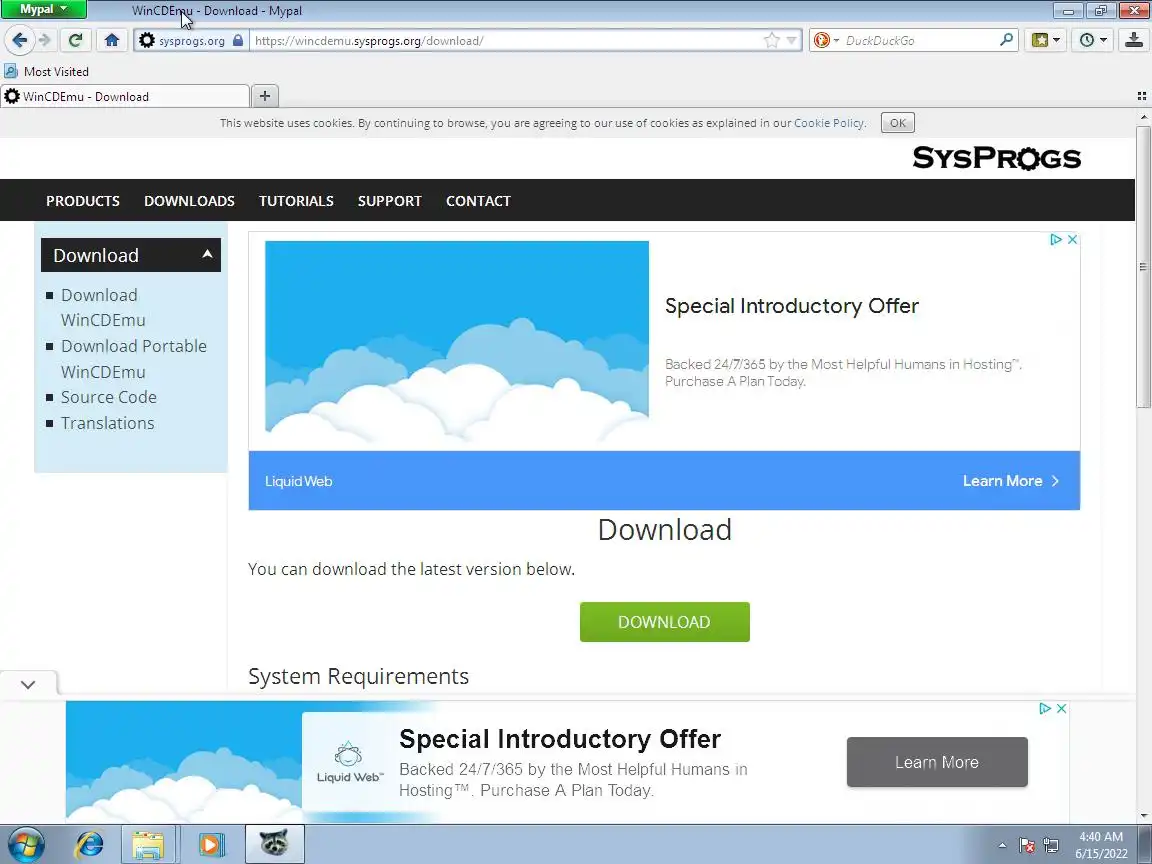Viewport: 1152px width, 864px height.
Task: Open the DOWNLOADS menu
Action: [190, 201]
